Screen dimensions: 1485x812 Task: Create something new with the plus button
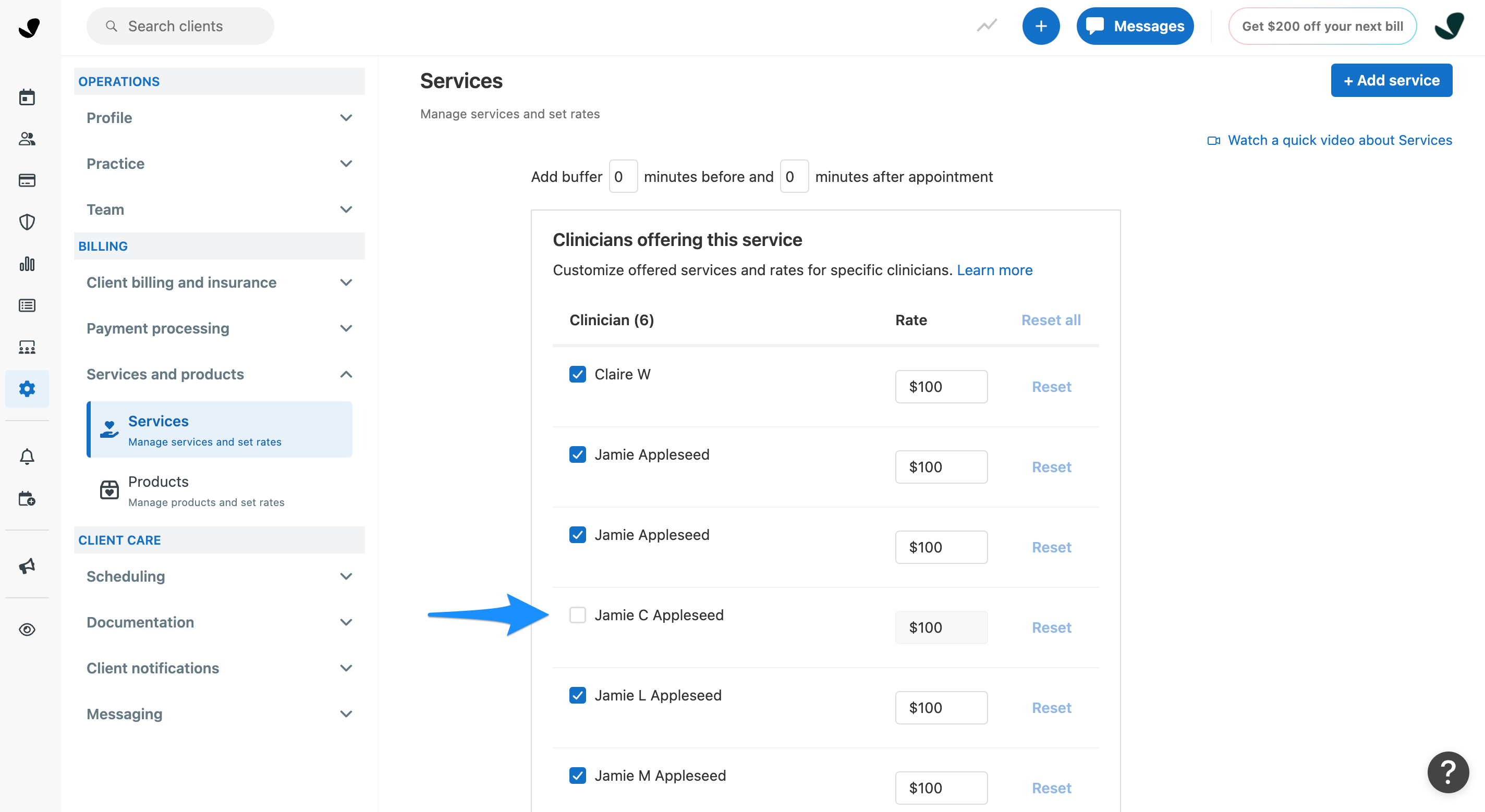pyautogui.click(x=1041, y=26)
